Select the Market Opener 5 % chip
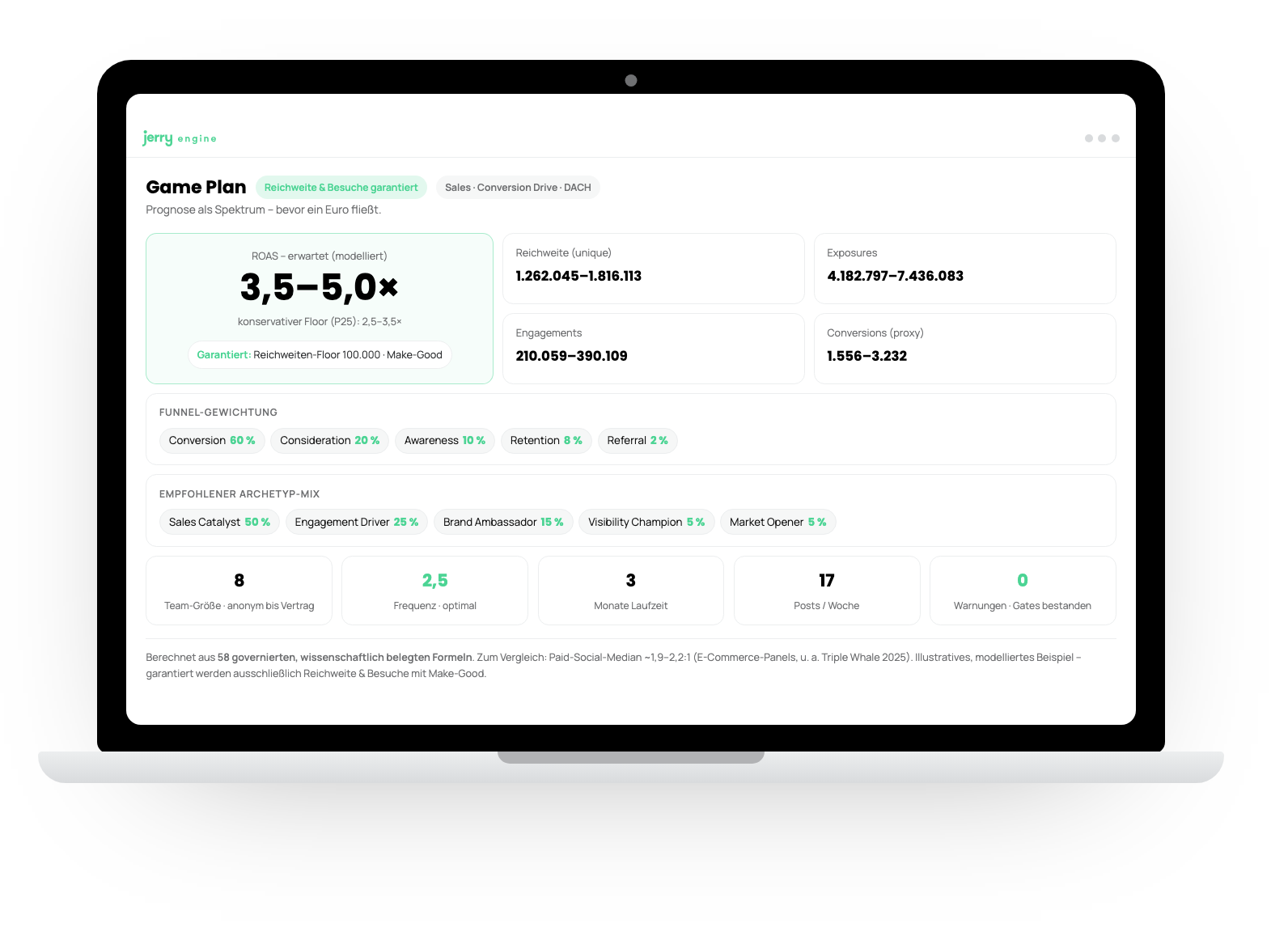Viewport: 1288px width, 940px height. point(777,523)
